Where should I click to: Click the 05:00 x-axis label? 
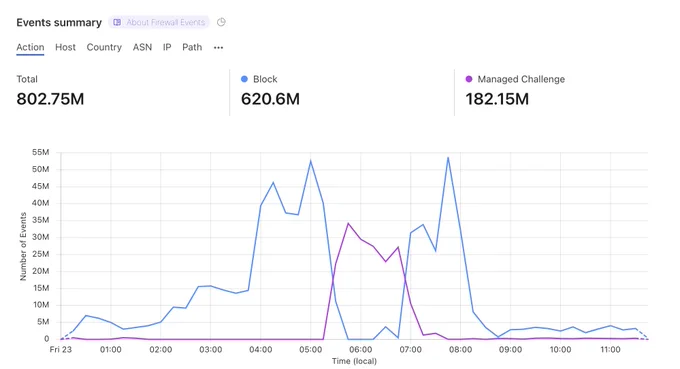click(311, 349)
